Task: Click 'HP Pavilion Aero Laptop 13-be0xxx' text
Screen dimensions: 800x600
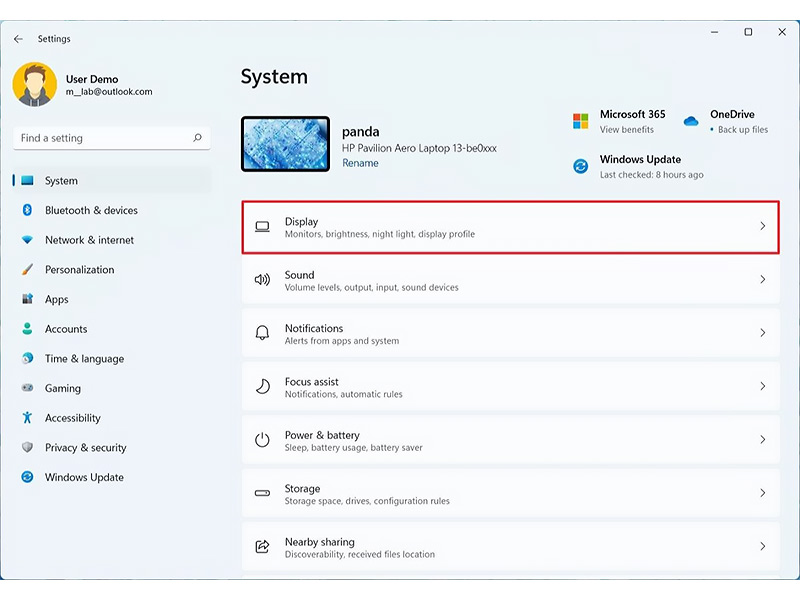Action: (419, 148)
